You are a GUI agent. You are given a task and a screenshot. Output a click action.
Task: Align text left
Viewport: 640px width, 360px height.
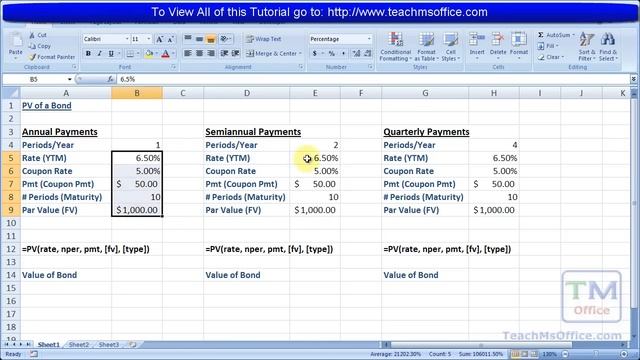tap(188, 53)
